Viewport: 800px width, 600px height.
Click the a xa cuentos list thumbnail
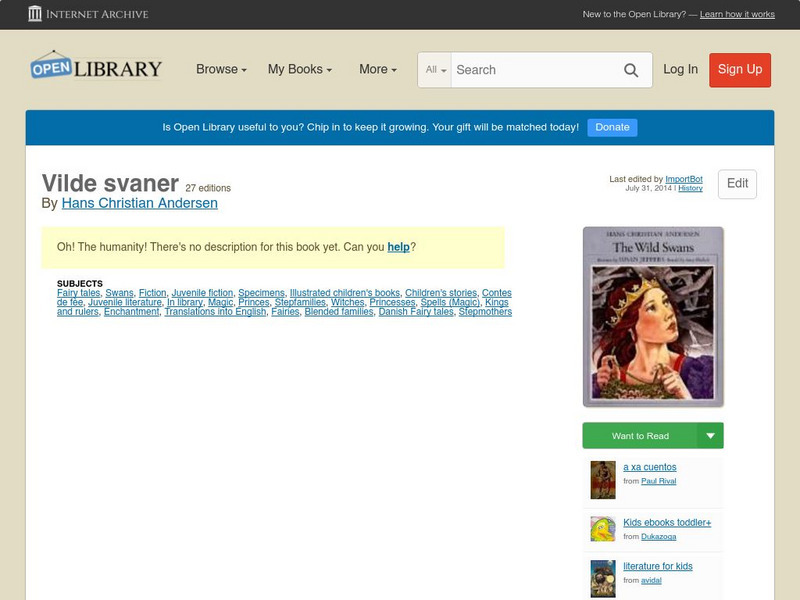click(603, 480)
